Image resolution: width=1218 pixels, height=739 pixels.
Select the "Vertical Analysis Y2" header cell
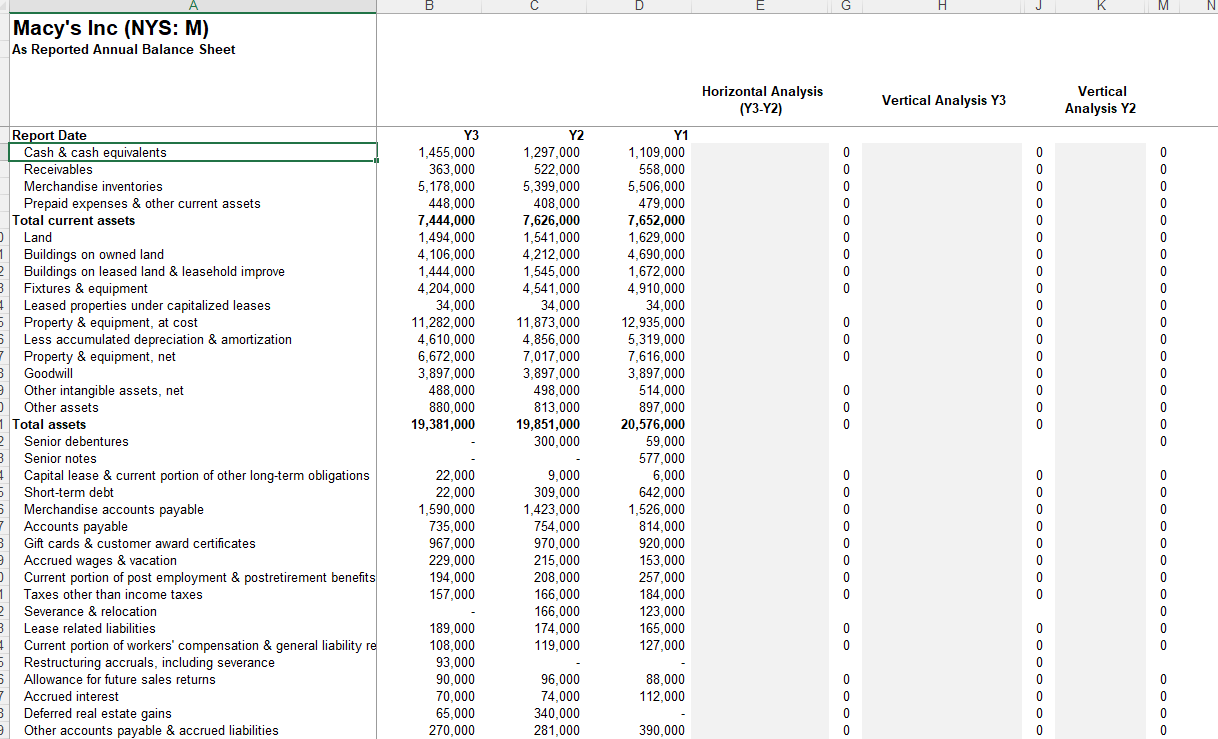(1101, 99)
